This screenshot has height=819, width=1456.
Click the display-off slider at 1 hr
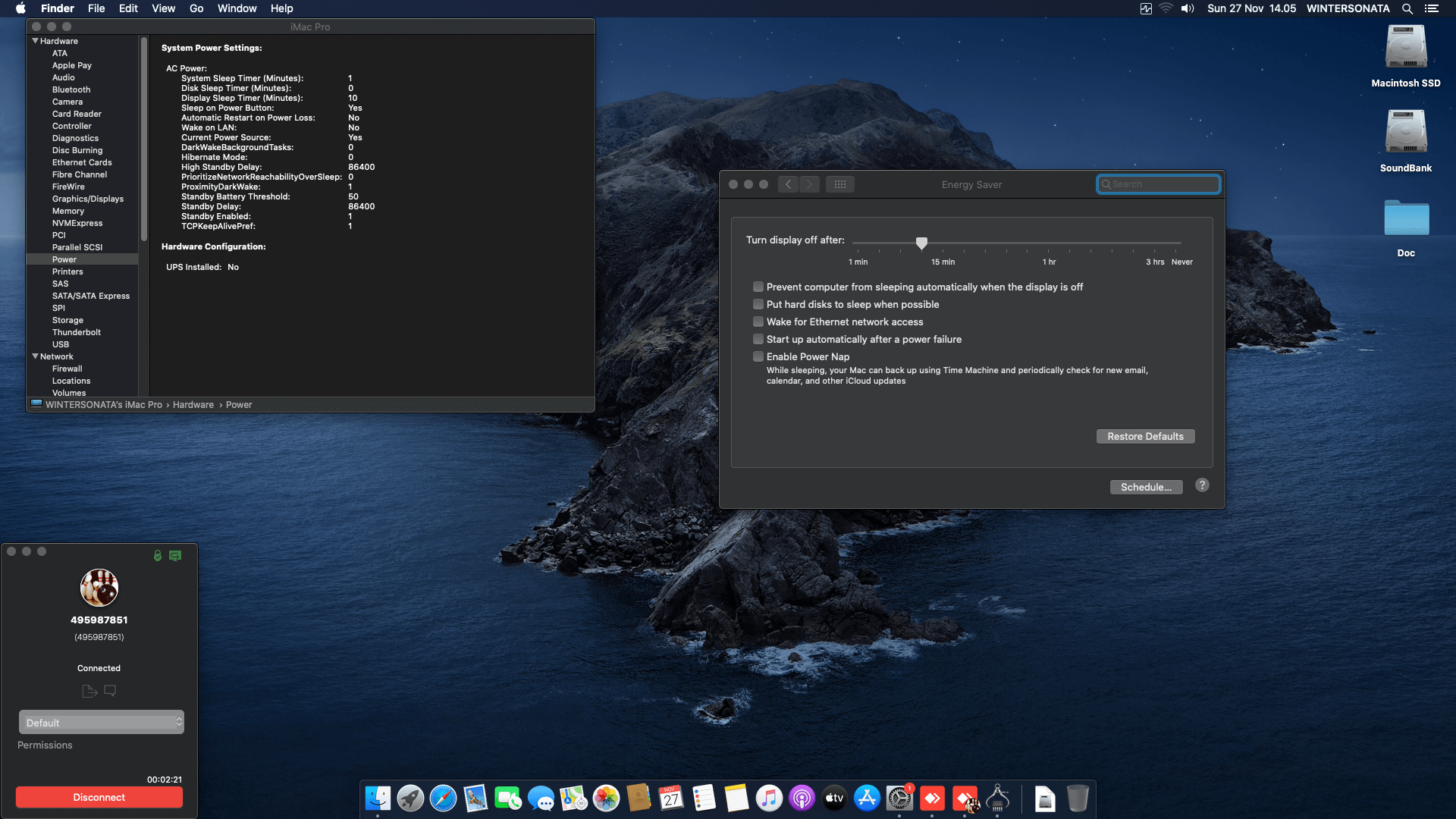pos(1049,243)
